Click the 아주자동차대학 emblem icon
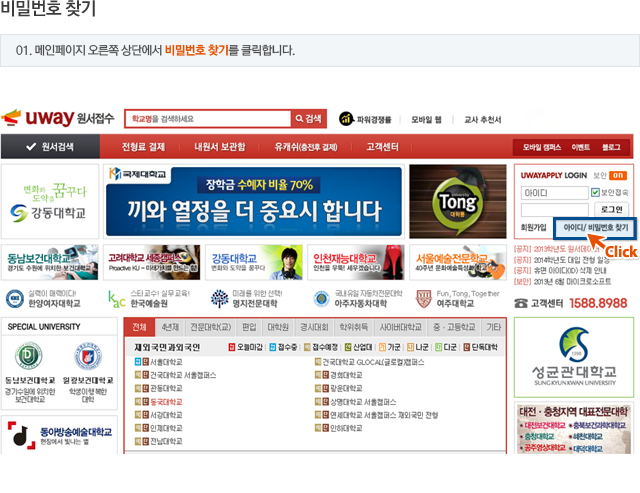Viewport: 640px width, 493px height. pyautogui.click(x=321, y=299)
